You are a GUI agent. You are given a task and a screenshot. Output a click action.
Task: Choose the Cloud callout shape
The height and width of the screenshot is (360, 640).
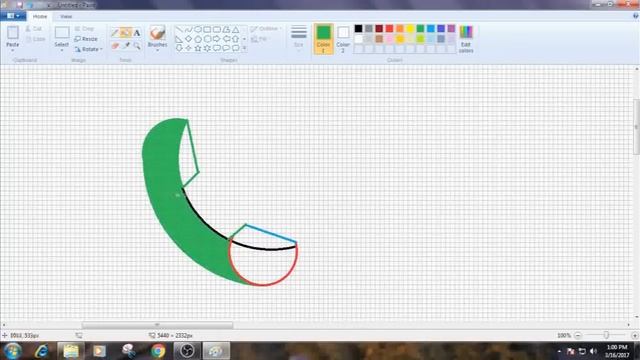coord(236,48)
